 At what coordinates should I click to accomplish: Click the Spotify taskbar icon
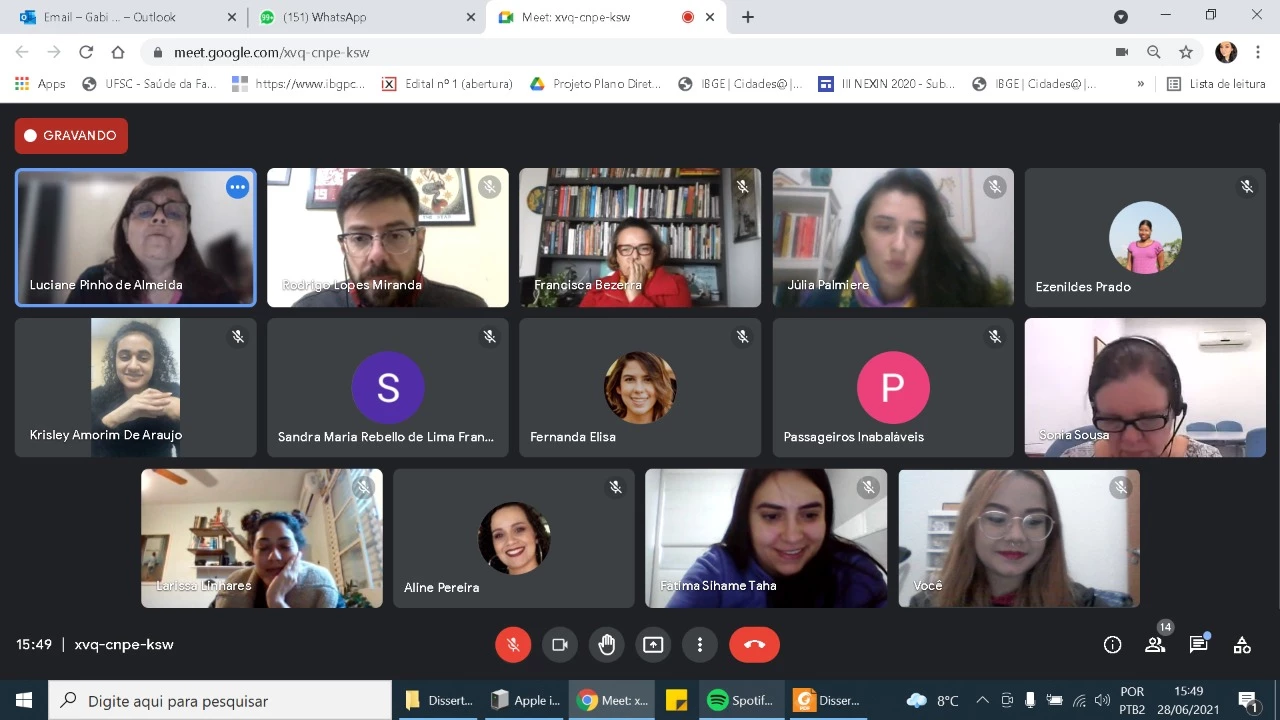point(740,700)
